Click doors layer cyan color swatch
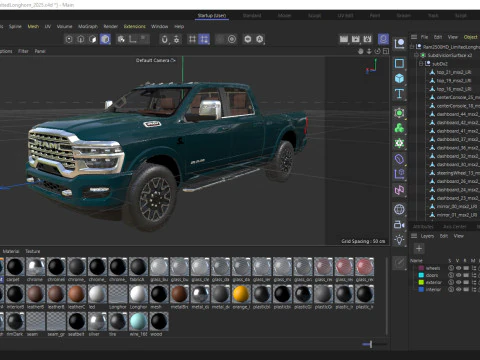 [421, 275]
